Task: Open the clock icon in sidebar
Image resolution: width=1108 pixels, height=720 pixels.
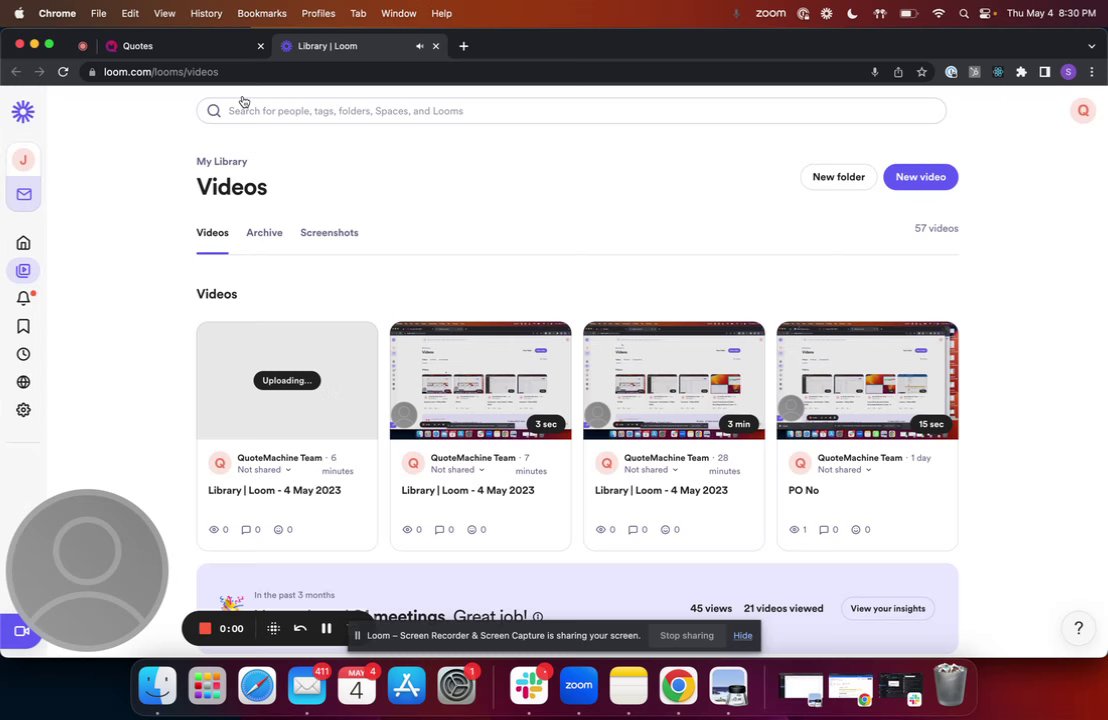Action: [23, 354]
